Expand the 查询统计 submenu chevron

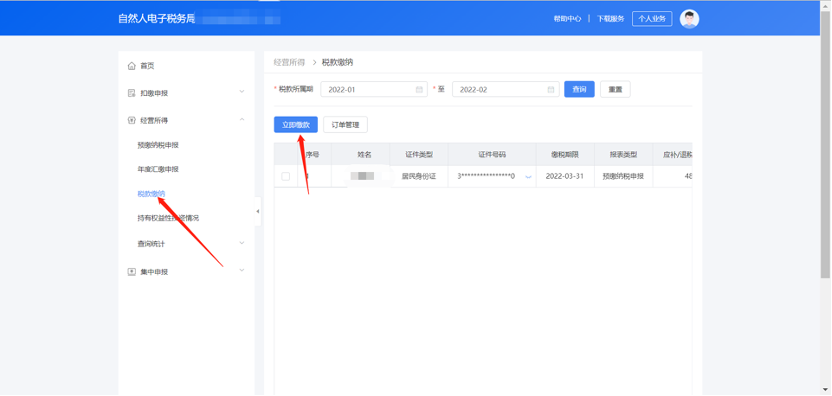click(x=241, y=243)
